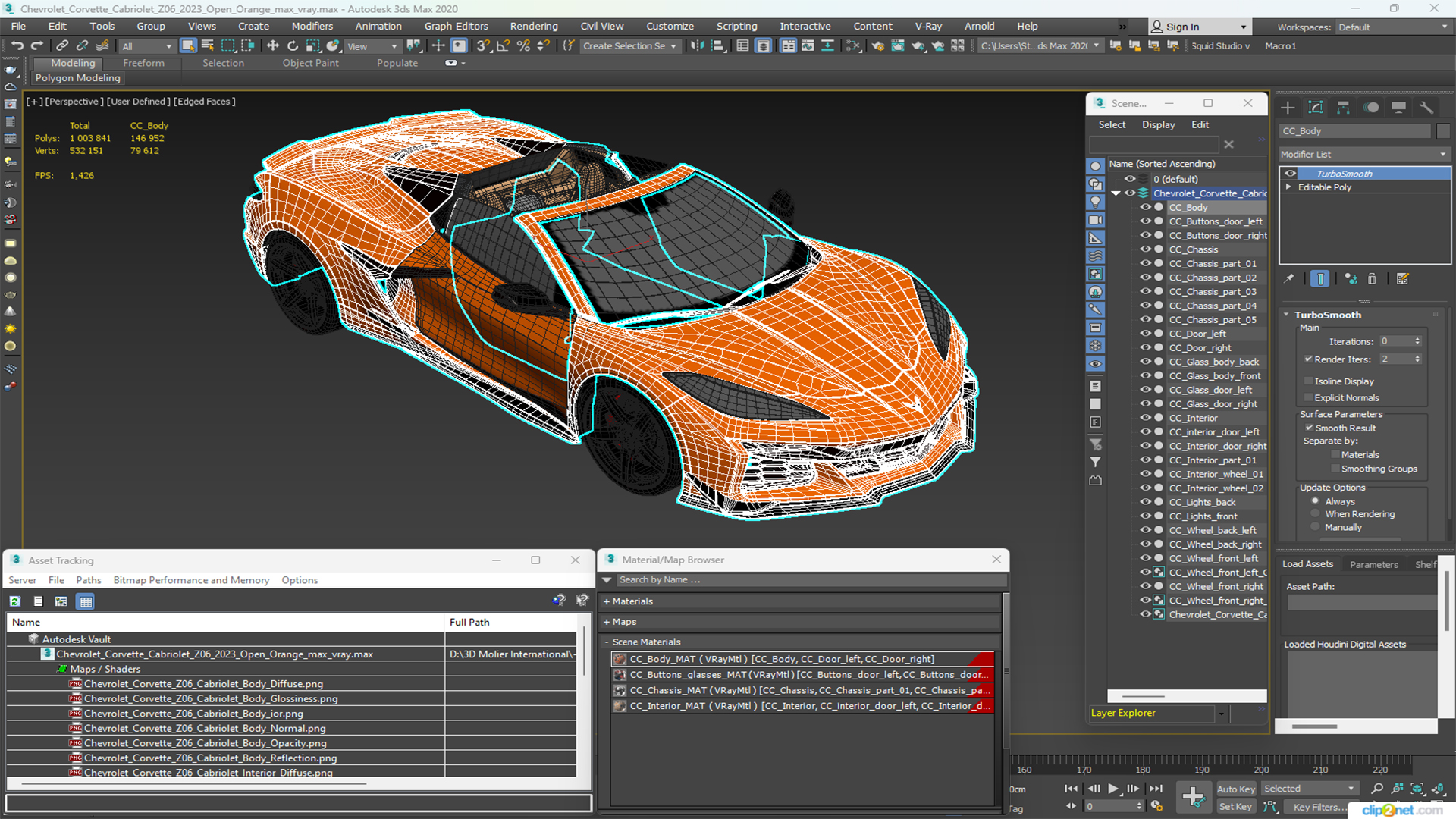1456x819 pixels.
Task: Click the Redo arrow in main toolbar
Action: (36, 46)
